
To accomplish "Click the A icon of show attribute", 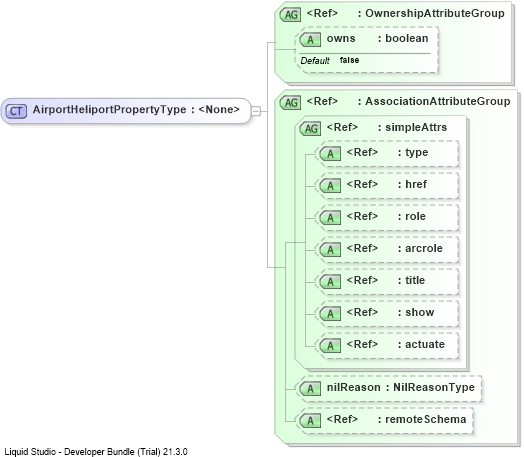I will 330,314.
